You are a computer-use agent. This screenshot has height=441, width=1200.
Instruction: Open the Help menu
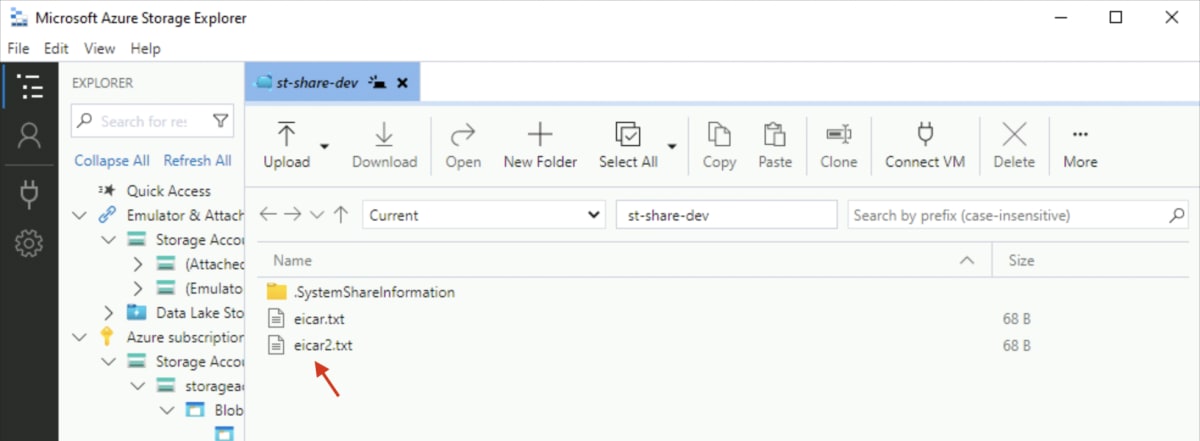point(145,48)
